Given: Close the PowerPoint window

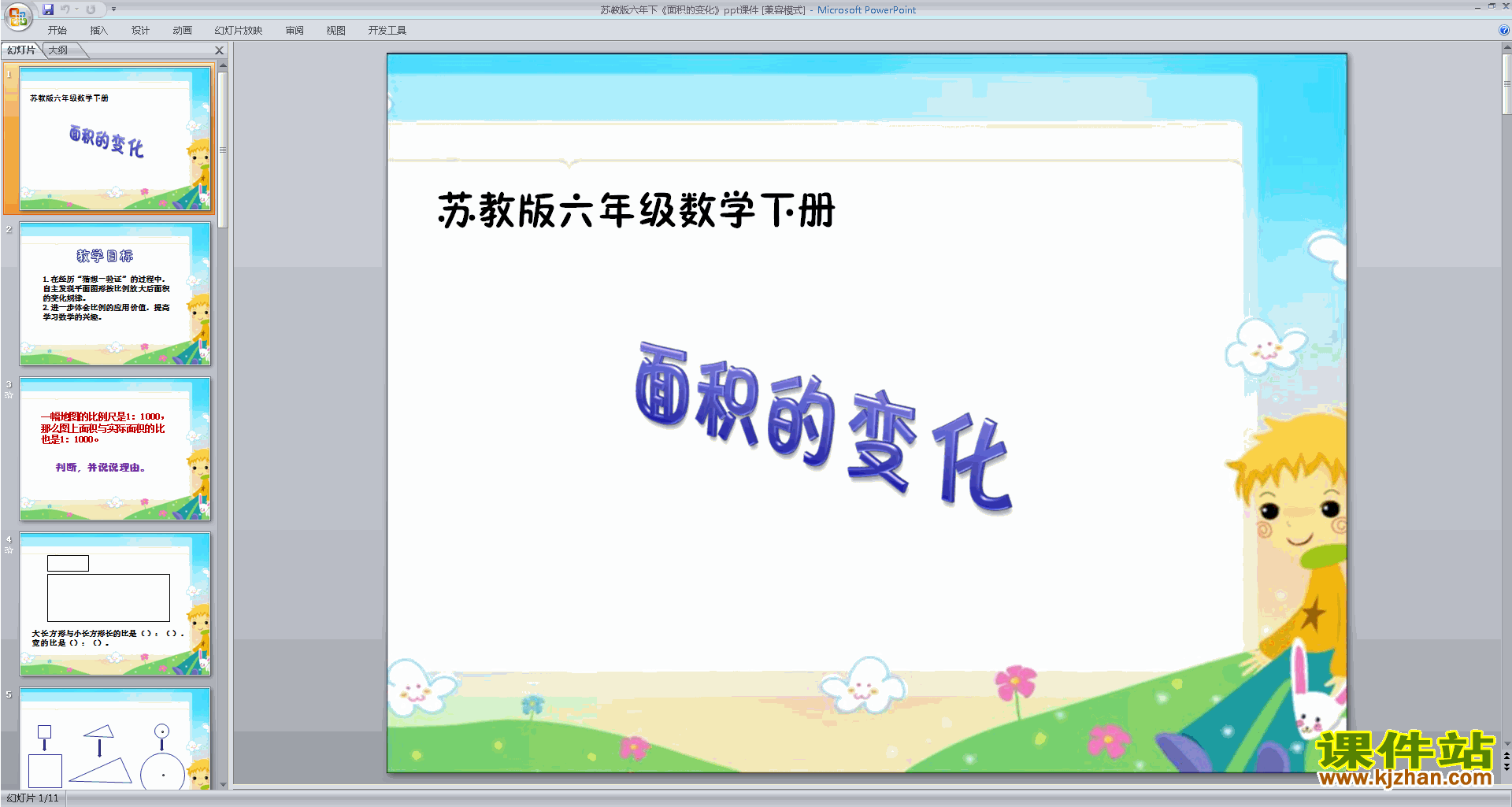Looking at the screenshot, I should point(1506,6).
